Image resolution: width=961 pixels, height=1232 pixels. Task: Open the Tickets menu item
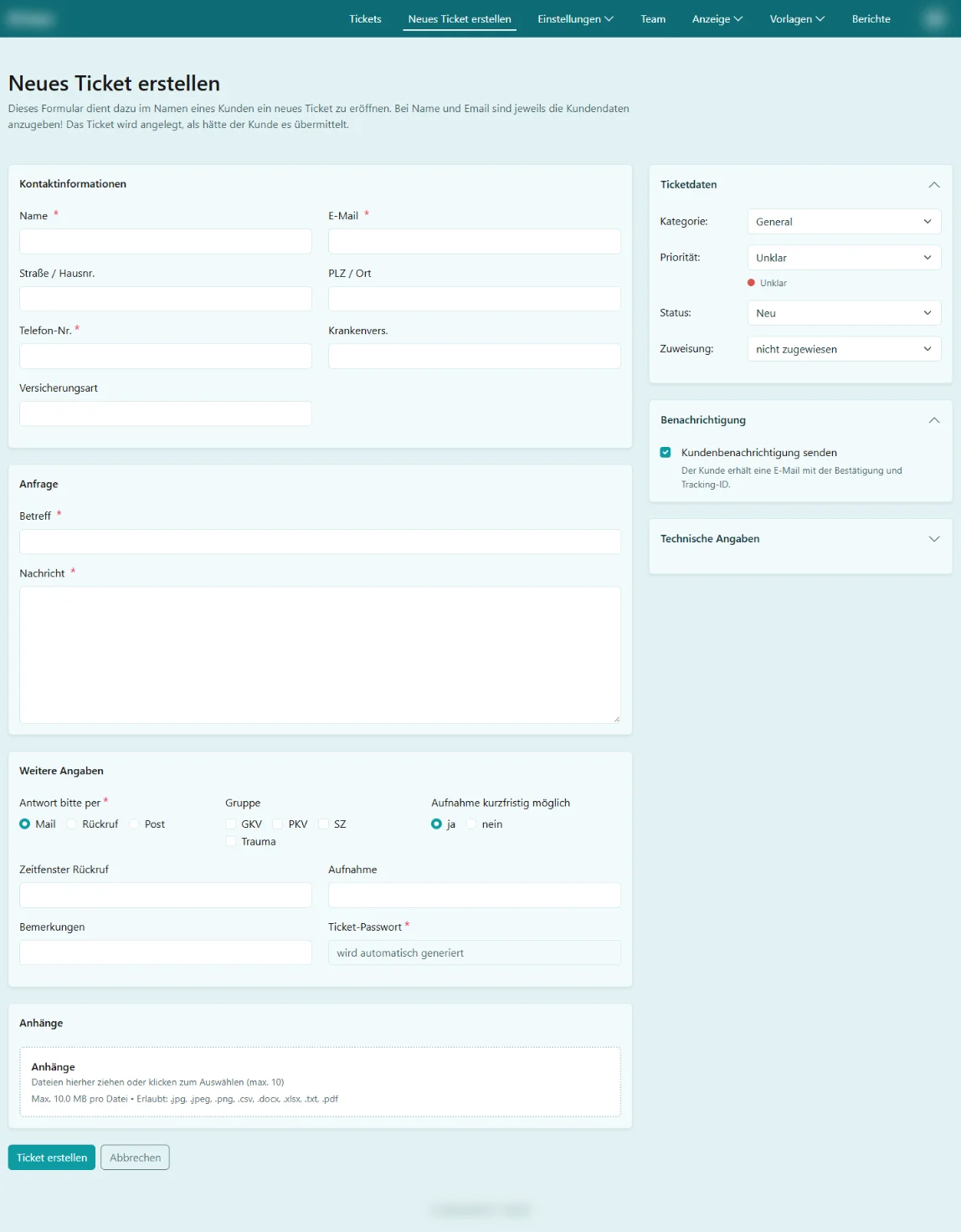coord(365,18)
